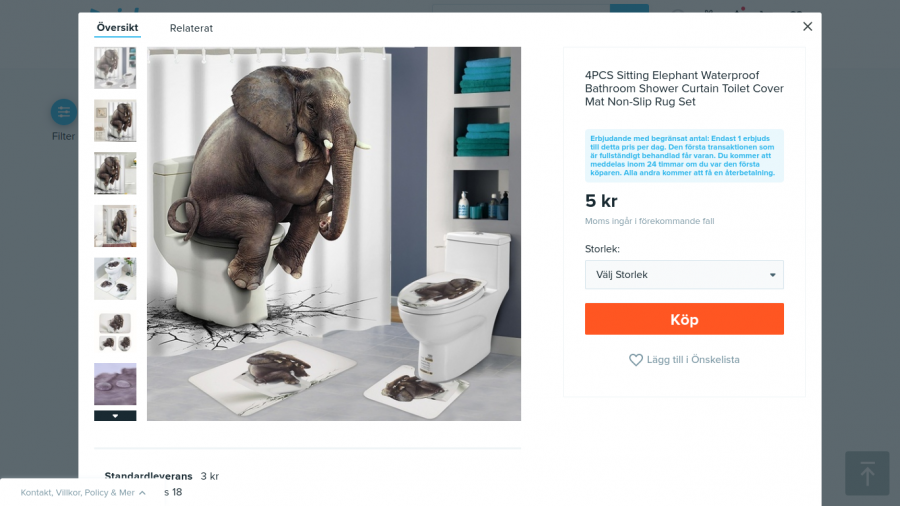This screenshot has width=900, height=506.
Task: Click the Filter icon behind the dialog
Action: tap(63, 113)
